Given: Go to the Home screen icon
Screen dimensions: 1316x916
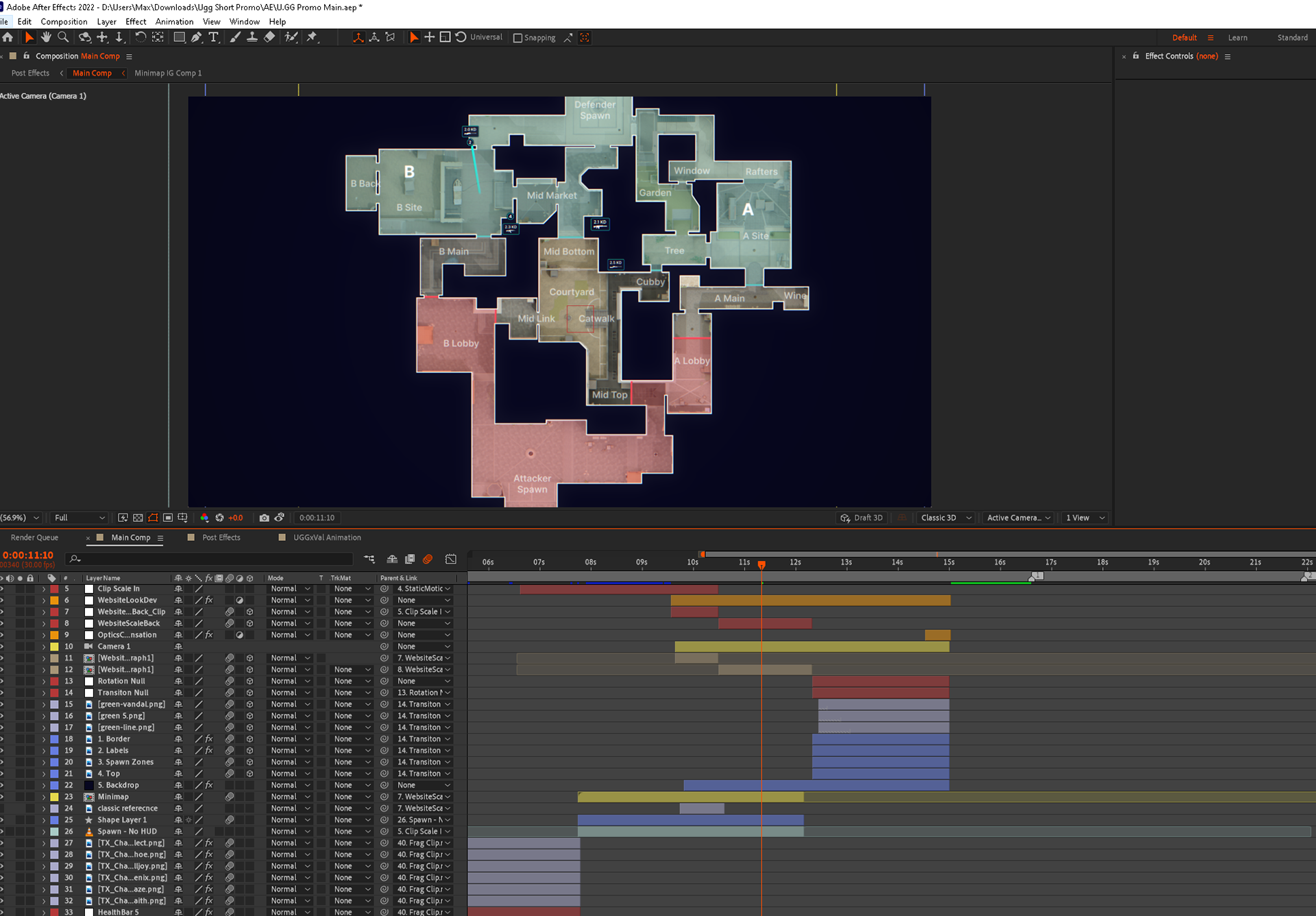Looking at the screenshot, I should coord(8,38).
